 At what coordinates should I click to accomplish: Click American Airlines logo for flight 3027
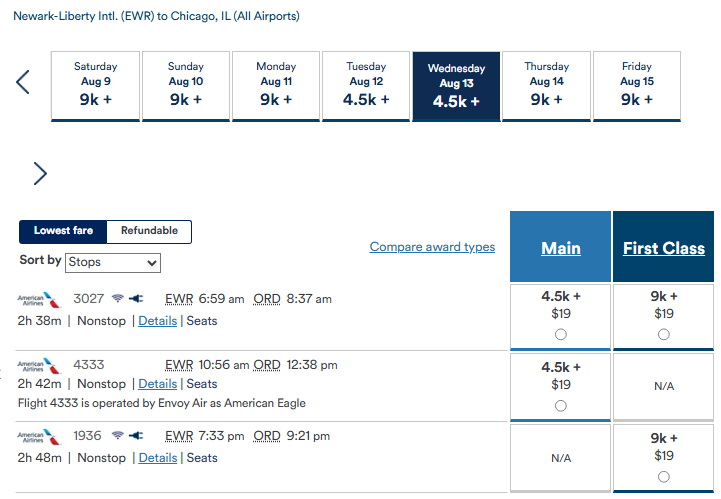39,300
